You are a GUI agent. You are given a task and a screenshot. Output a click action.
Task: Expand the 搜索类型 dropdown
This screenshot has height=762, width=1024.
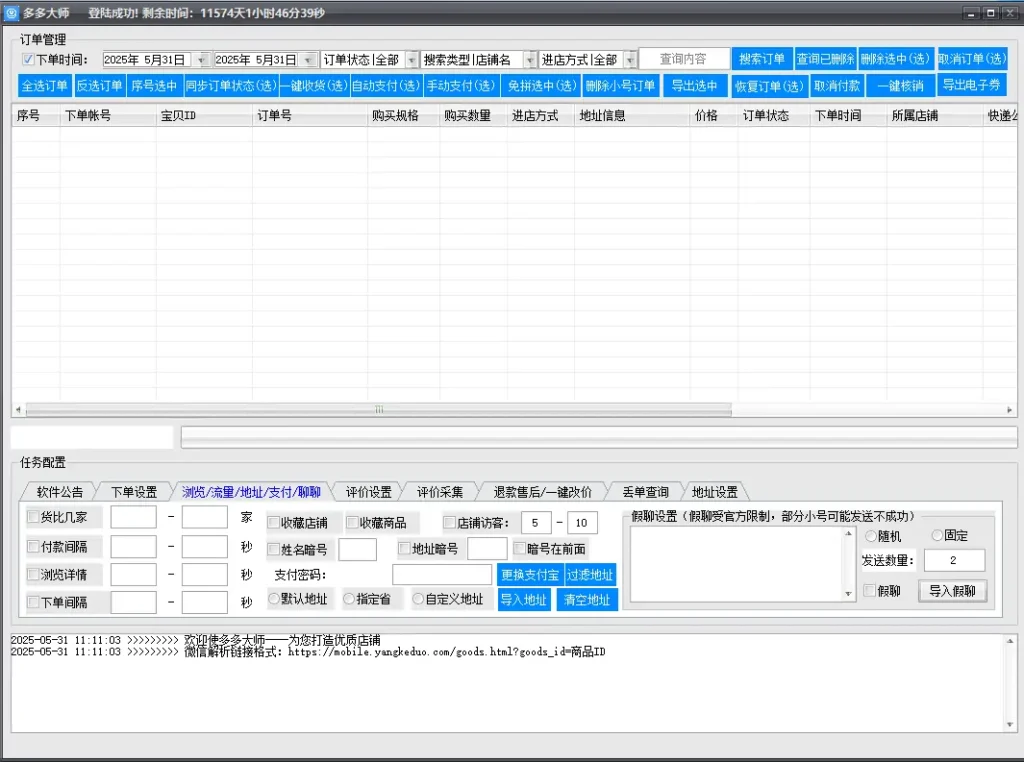click(530, 59)
